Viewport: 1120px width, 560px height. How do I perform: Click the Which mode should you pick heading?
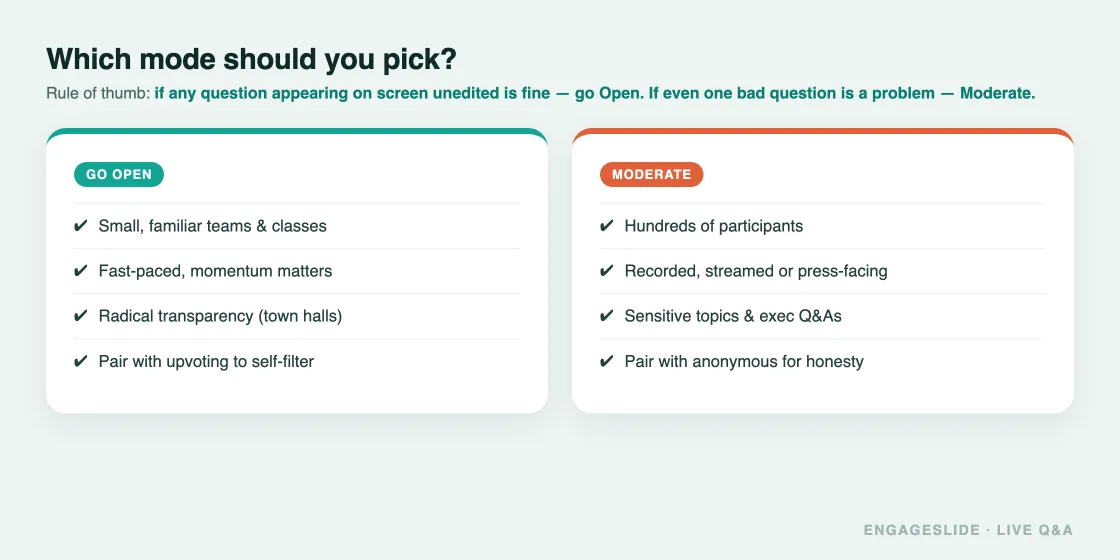251,59
